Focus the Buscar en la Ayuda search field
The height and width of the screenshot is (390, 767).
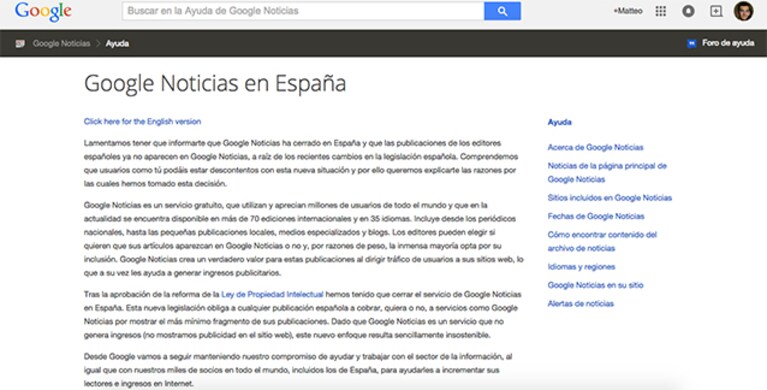click(x=303, y=11)
